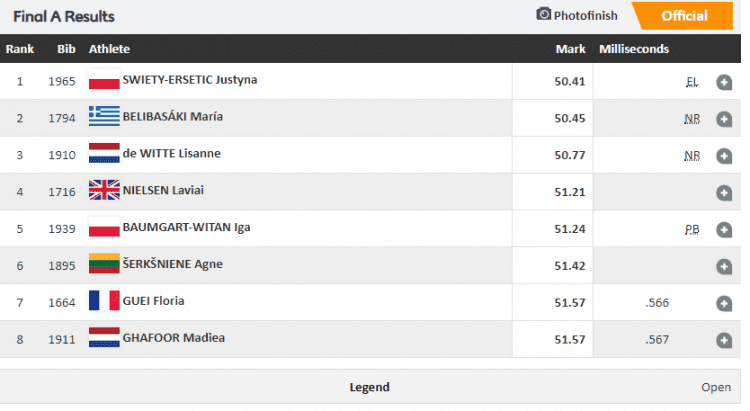The image size is (750, 411).
Task: Open the Legend panel
Action: 369,387
